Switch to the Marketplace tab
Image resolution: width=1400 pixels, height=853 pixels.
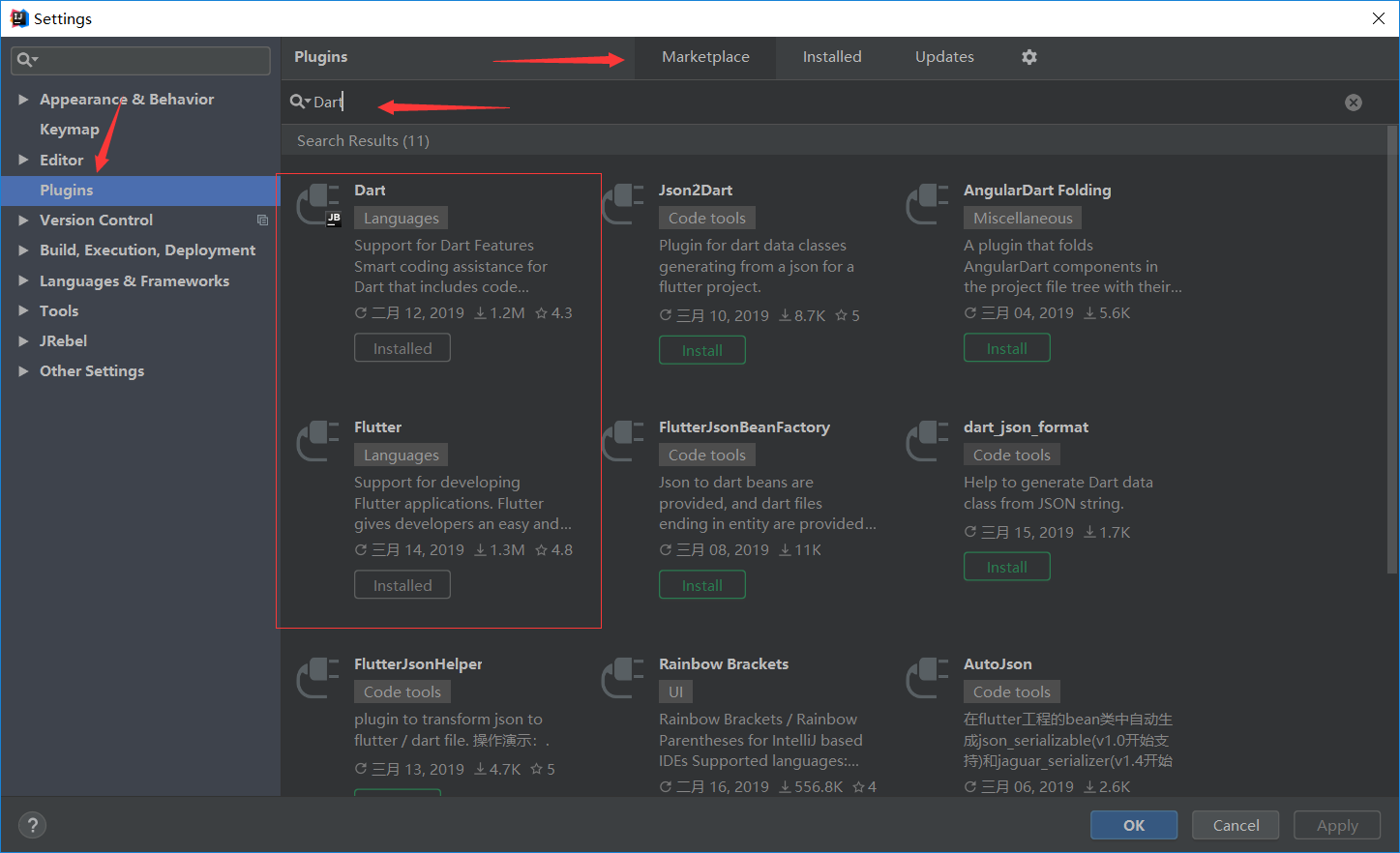705,57
